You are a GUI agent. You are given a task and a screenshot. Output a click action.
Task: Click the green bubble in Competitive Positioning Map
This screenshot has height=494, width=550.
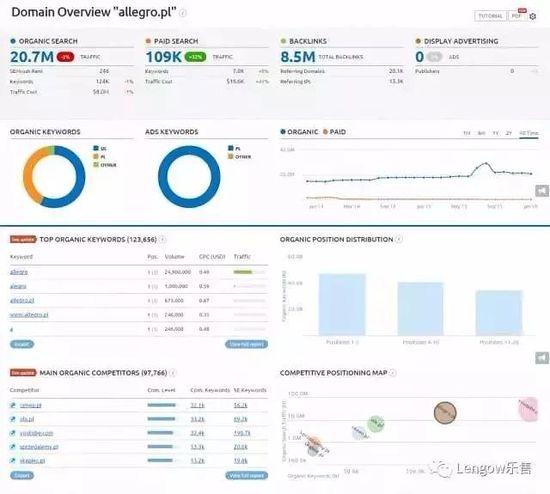tap(376, 424)
